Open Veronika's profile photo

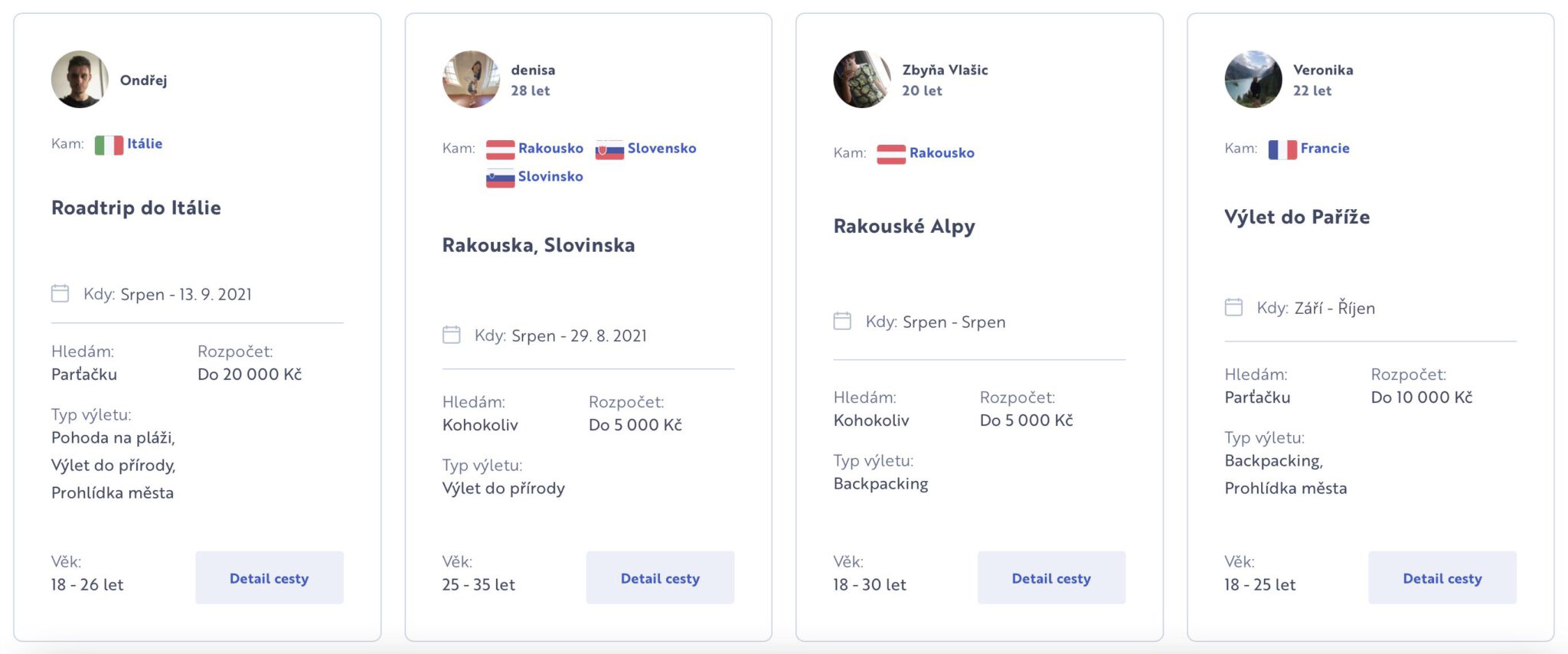pyautogui.click(x=1253, y=80)
